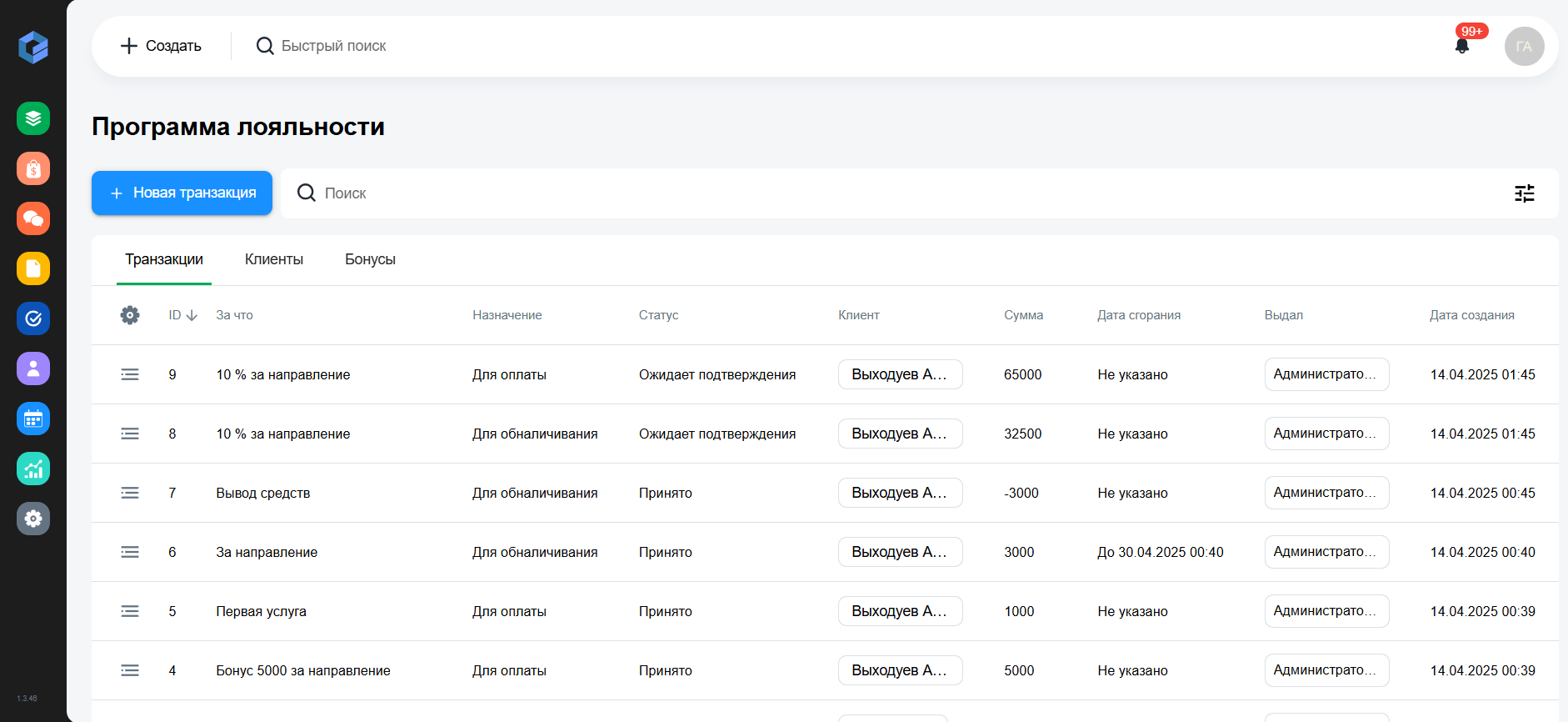
Task: Open client Выходуев in row 7
Action: pyautogui.click(x=900, y=493)
